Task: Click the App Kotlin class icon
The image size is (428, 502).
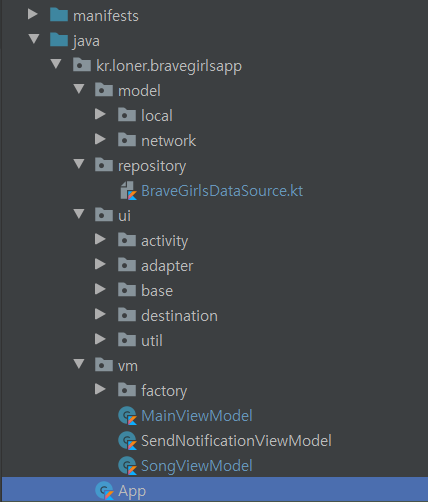Action: (105, 491)
